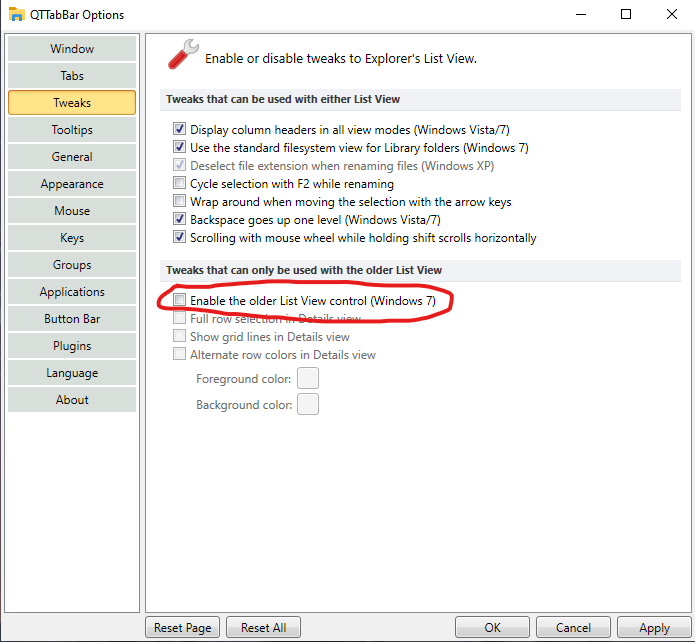Viewport: 695px width, 642px height.
Task: Open the Applications category
Action: pyautogui.click(x=72, y=292)
